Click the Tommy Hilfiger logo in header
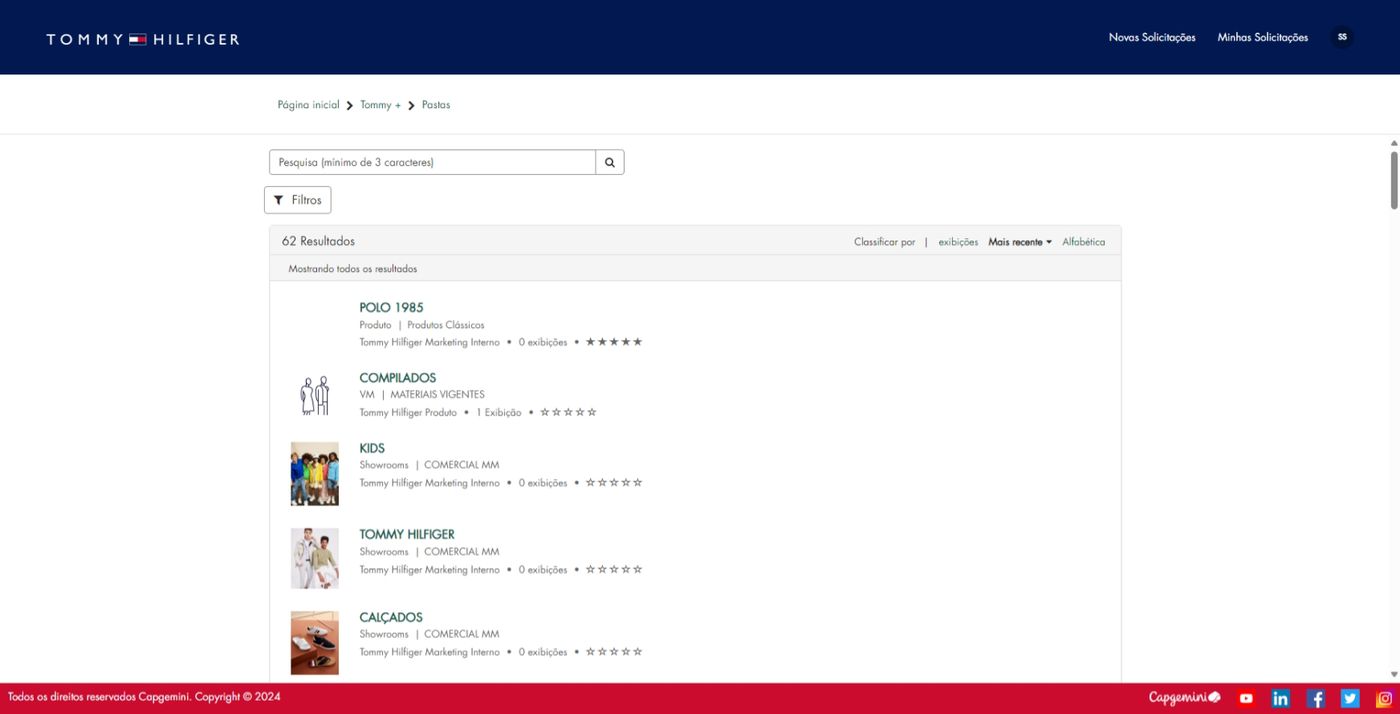Viewport: 1400px width, 714px height. tap(143, 39)
